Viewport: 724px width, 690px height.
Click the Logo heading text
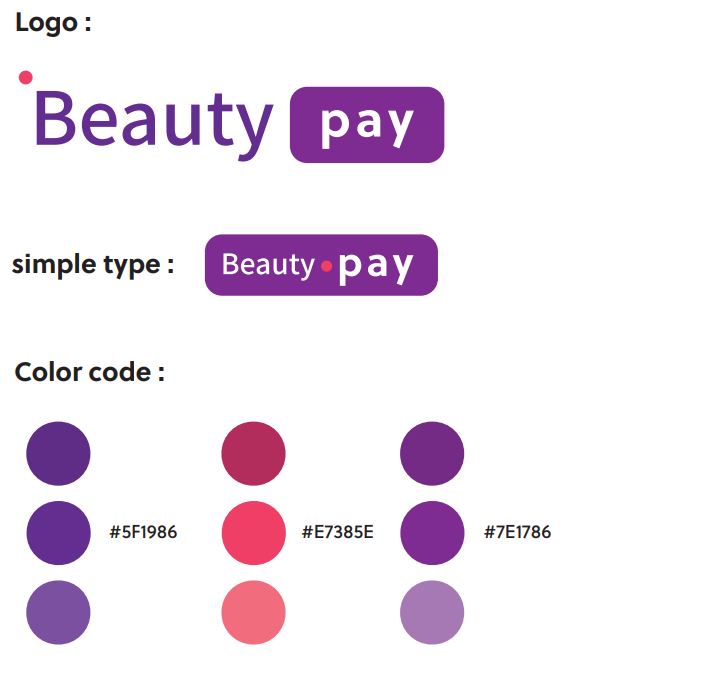tap(53, 23)
